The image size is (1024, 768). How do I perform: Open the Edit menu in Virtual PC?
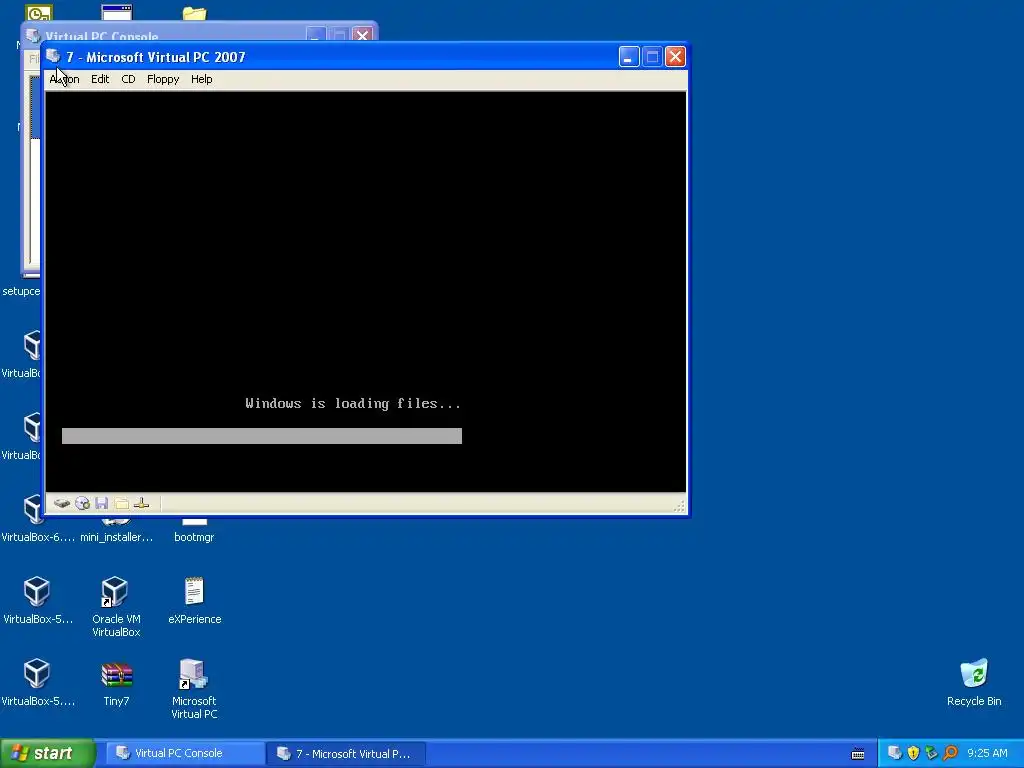click(x=100, y=79)
